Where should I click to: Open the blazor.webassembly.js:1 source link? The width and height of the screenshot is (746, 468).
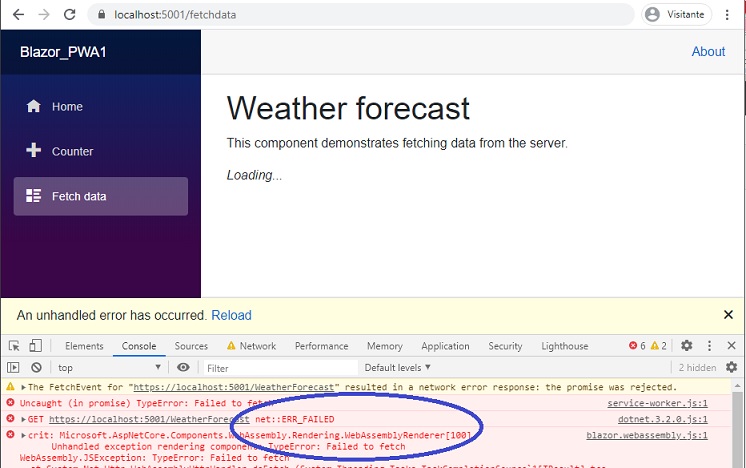(x=647, y=435)
